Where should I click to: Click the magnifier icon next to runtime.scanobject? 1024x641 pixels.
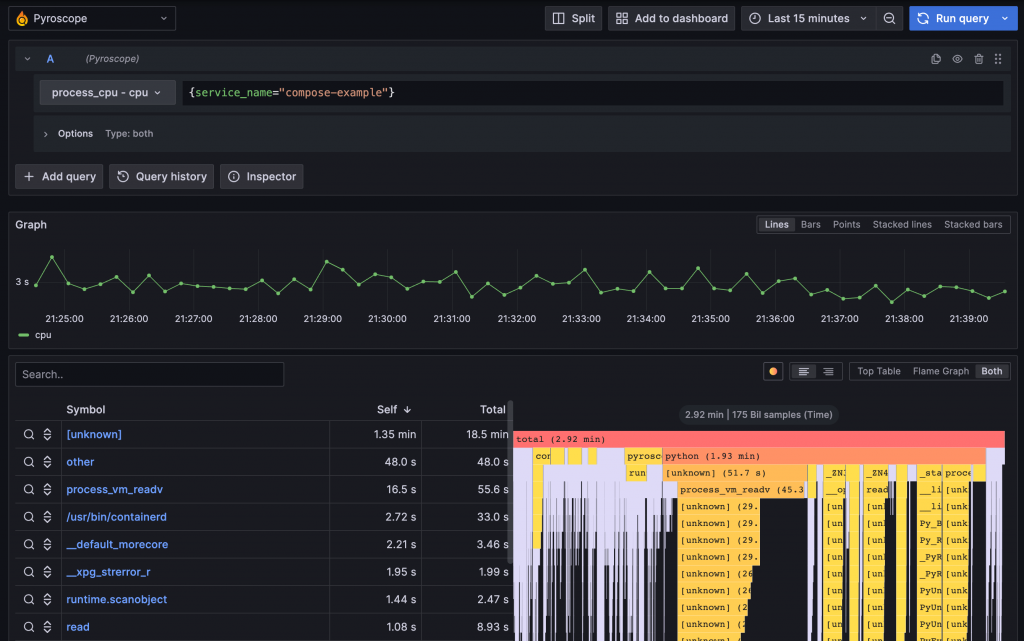(x=31, y=599)
